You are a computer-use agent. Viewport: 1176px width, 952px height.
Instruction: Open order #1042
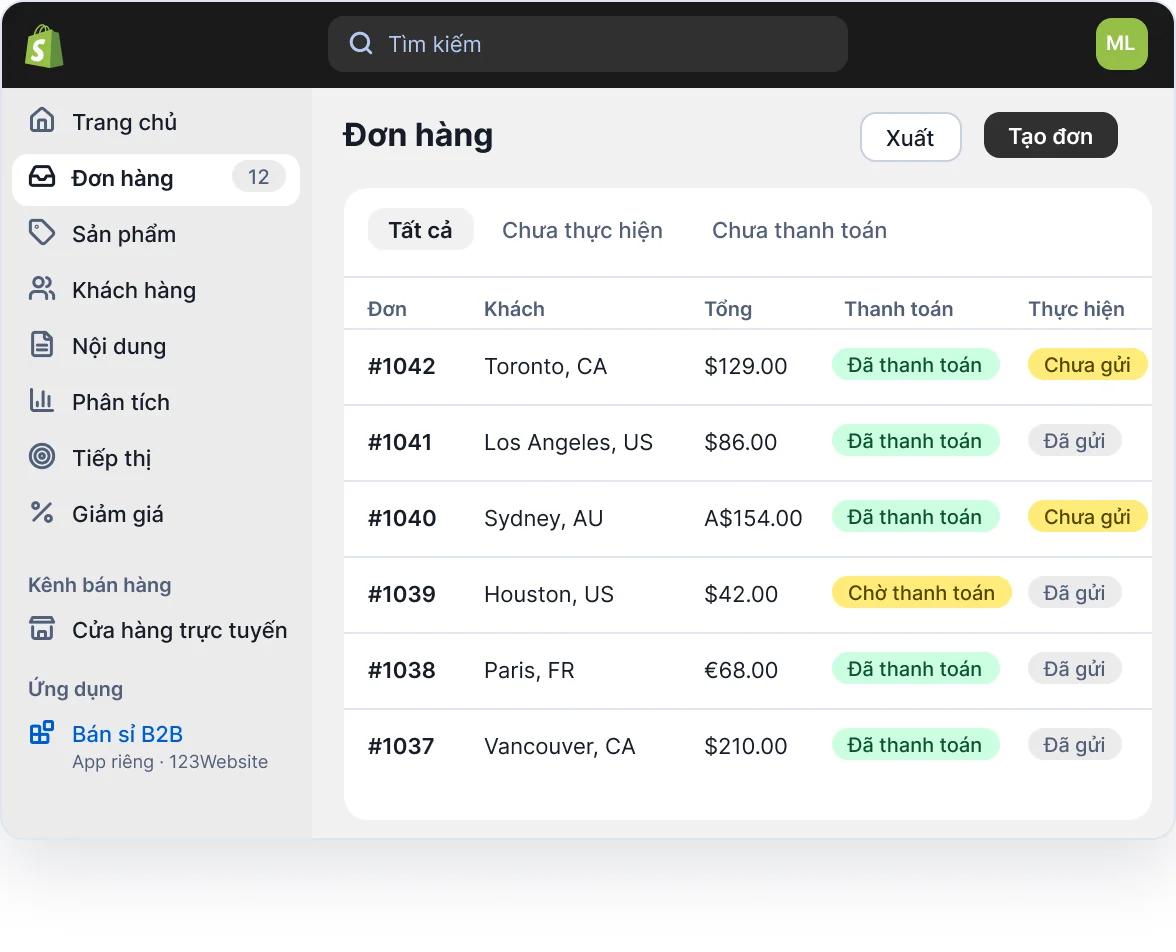(402, 366)
